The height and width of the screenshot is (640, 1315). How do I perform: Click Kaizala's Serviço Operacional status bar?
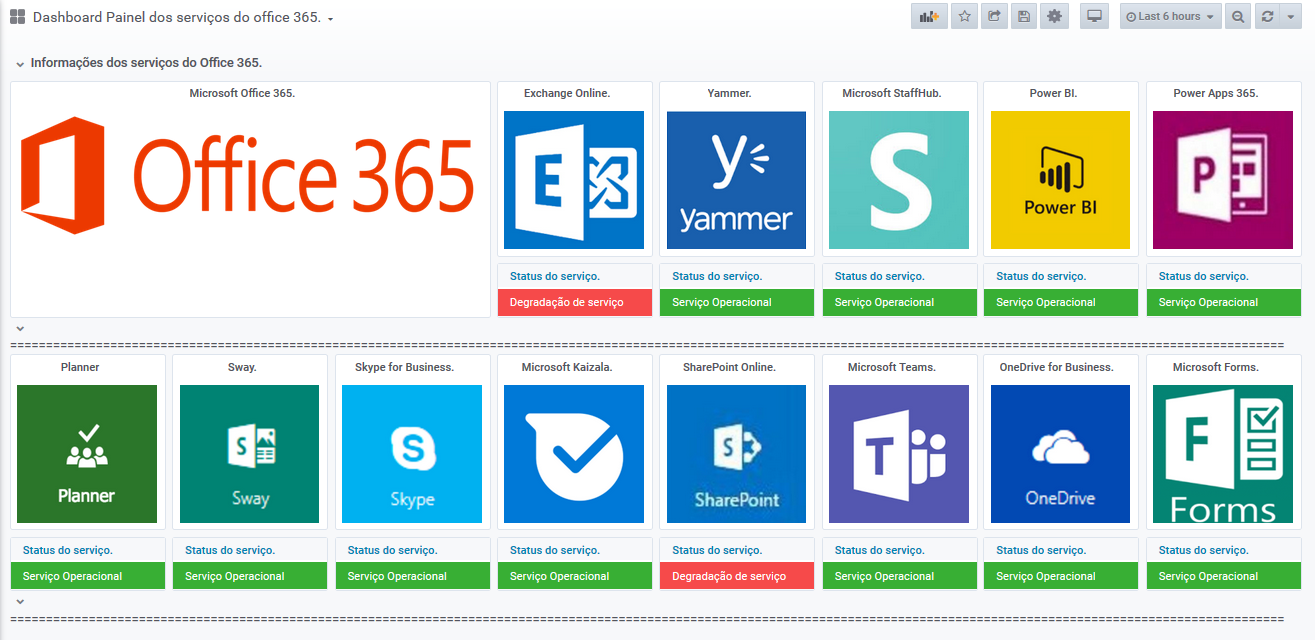click(575, 576)
